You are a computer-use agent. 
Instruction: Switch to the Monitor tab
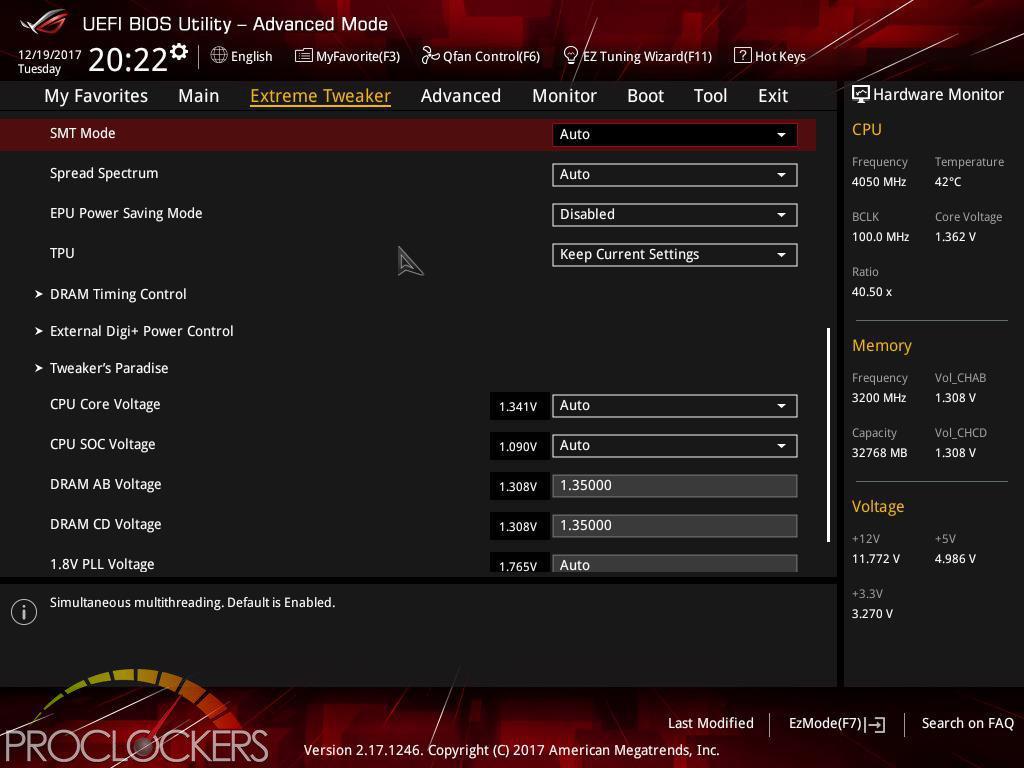click(564, 96)
